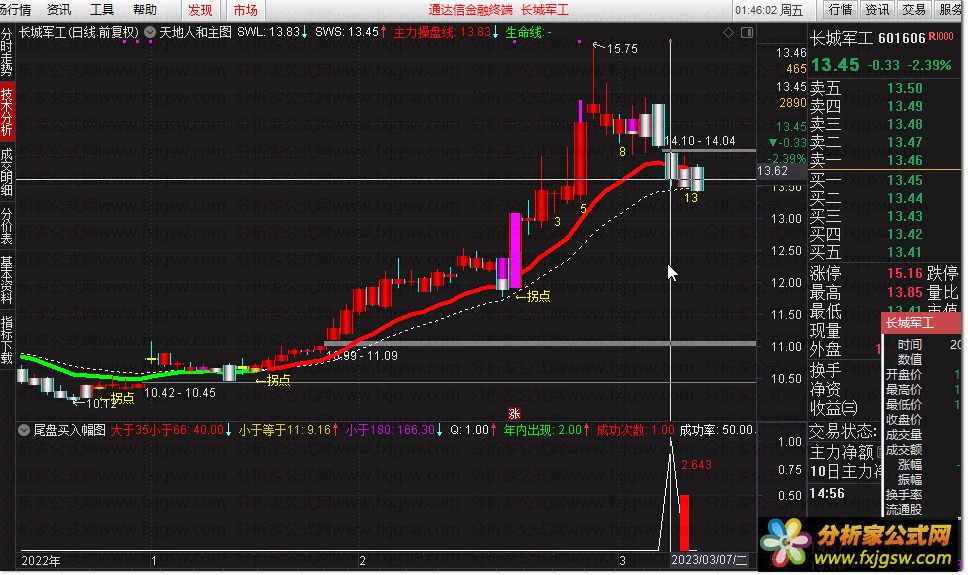Screen dimensions: 968x575
Task: Click the 尾盘买入幅图 indicator name
Action: click(x=70, y=430)
